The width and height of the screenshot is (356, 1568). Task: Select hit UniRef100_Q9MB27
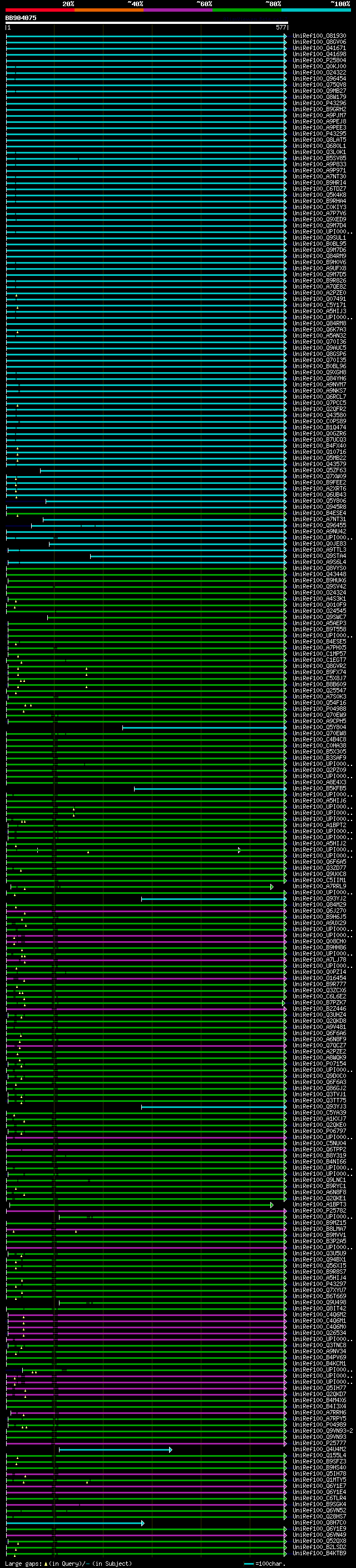click(319, 91)
